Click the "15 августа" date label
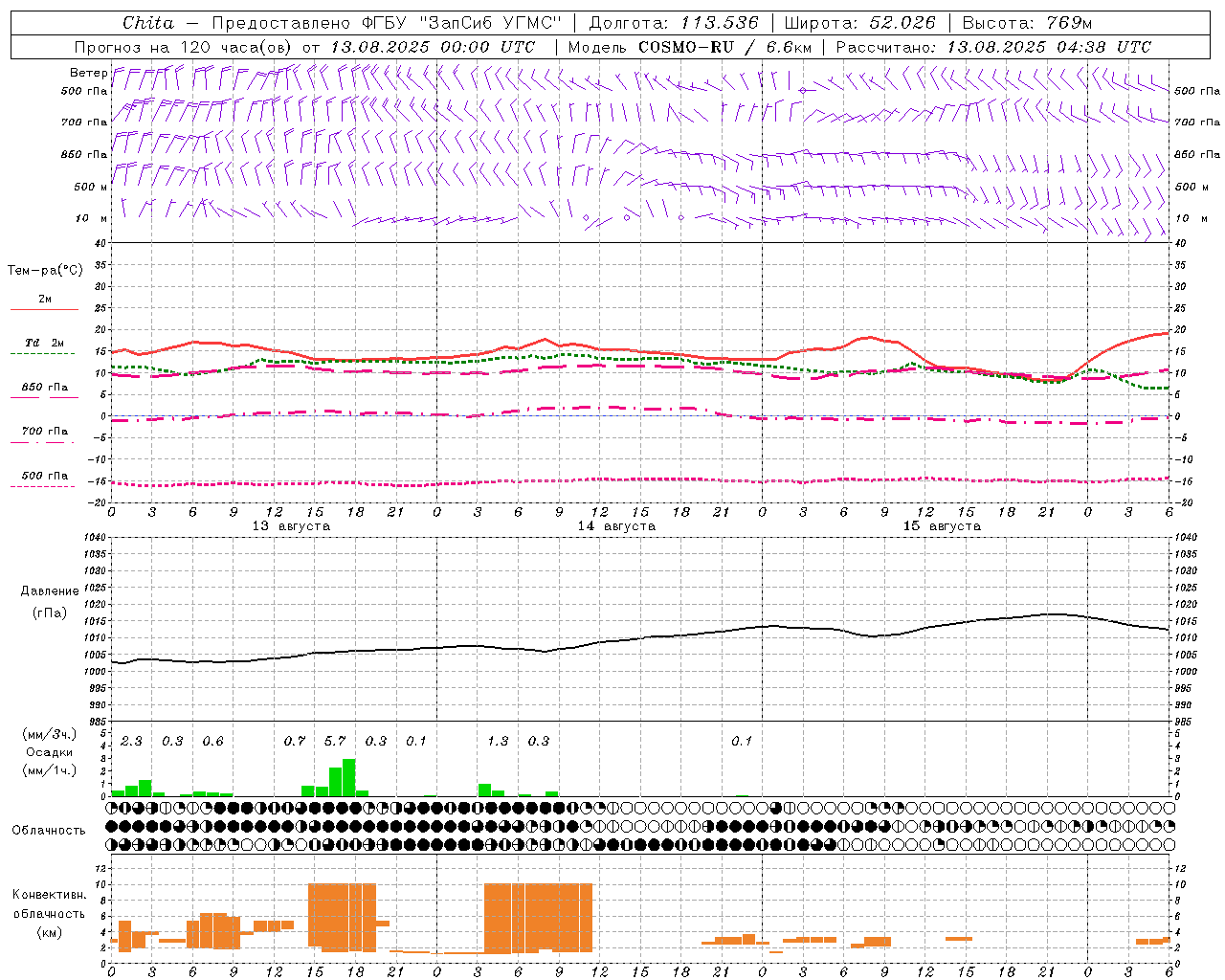The height and width of the screenshot is (980, 1225). click(x=942, y=526)
